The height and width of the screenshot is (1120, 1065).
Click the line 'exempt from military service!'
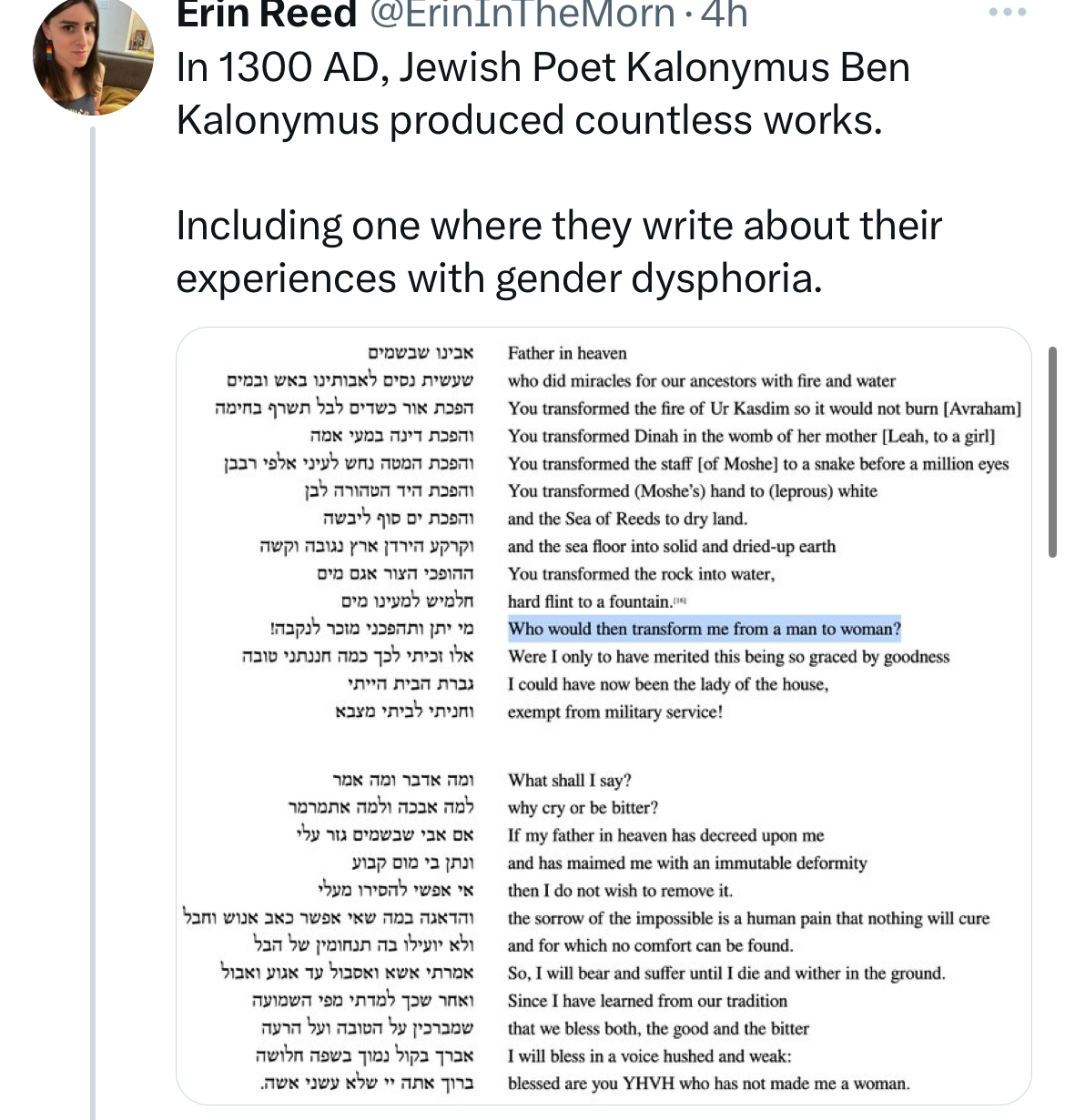[x=615, y=711]
